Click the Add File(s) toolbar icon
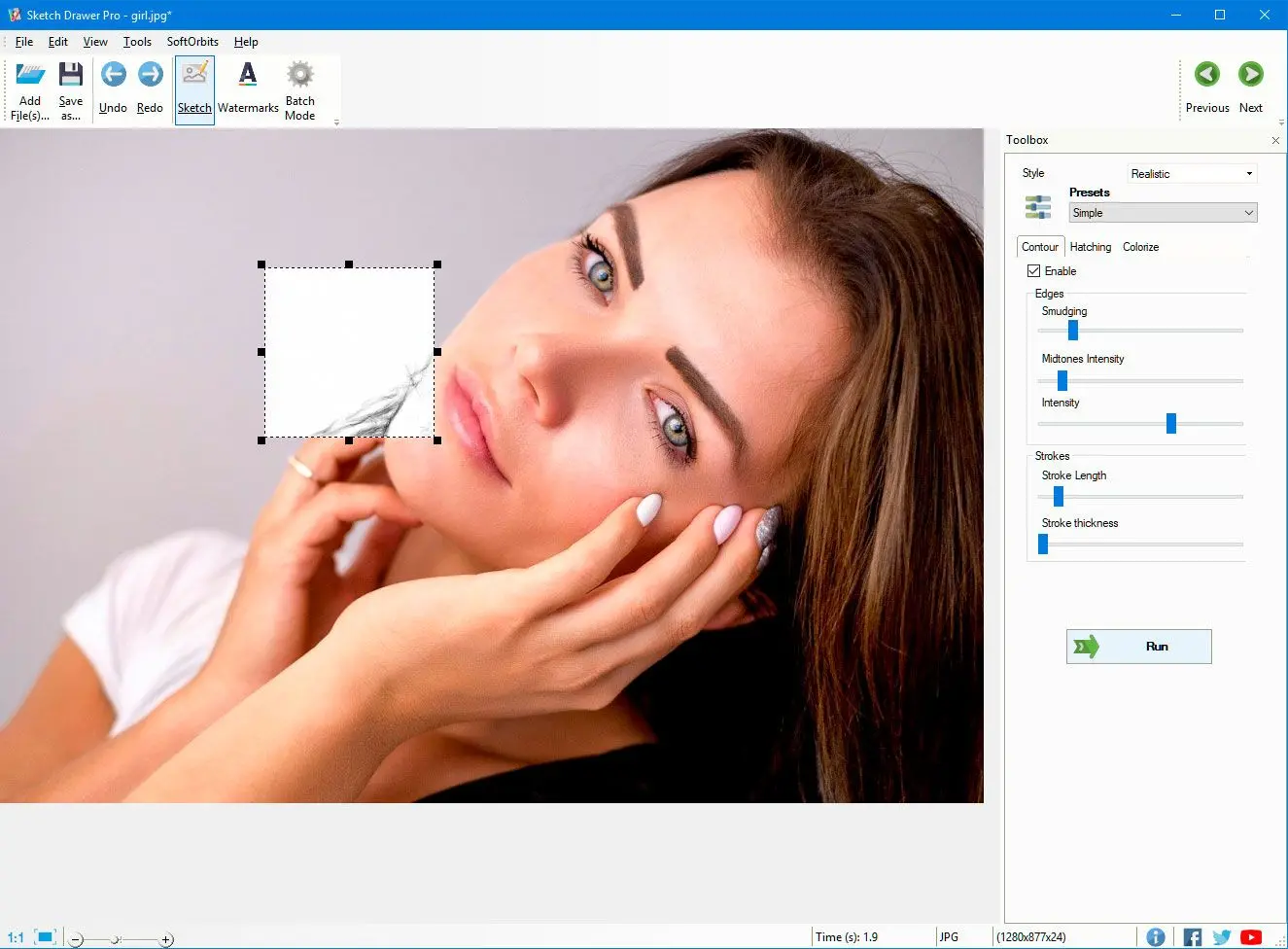The height and width of the screenshot is (949, 1288). pos(30,77)
